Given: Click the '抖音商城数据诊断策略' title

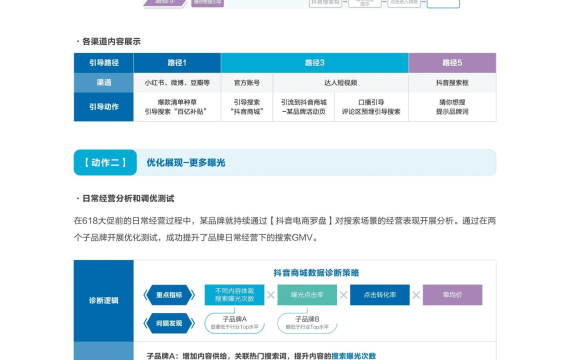Looking at the screenshot, I should pos(316,273).
